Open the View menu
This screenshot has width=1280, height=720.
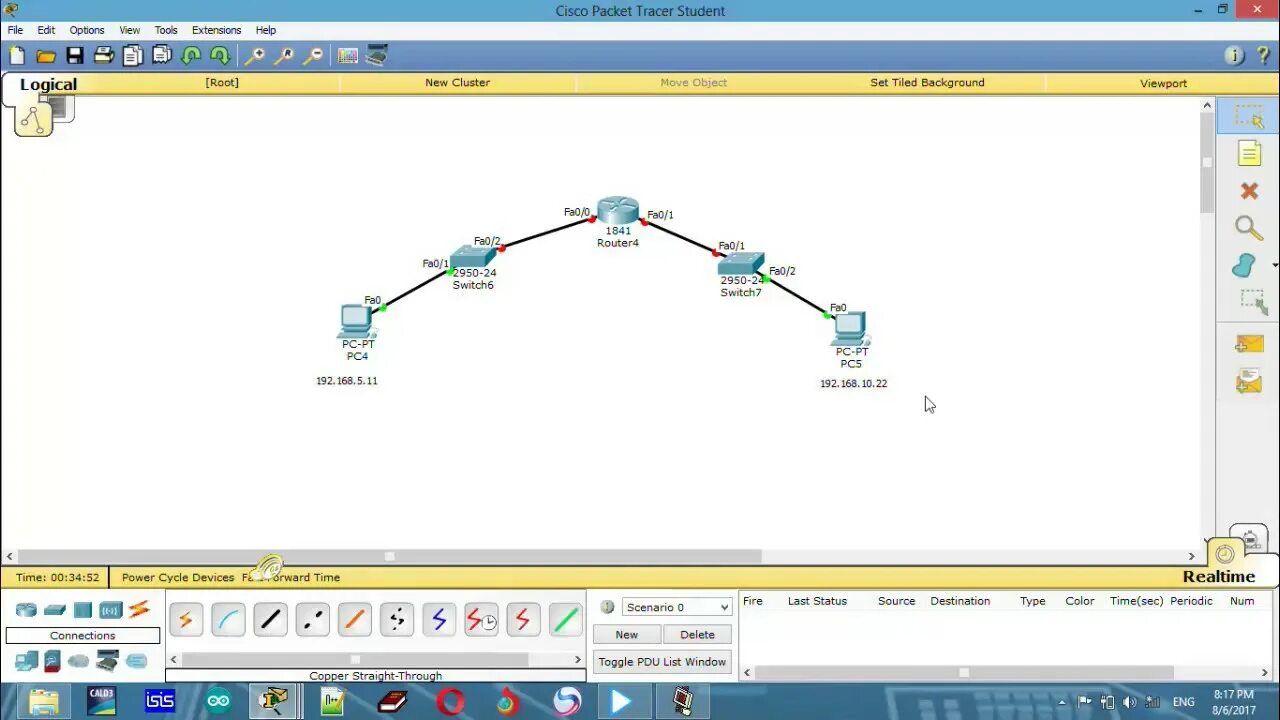tap(130, 30)
